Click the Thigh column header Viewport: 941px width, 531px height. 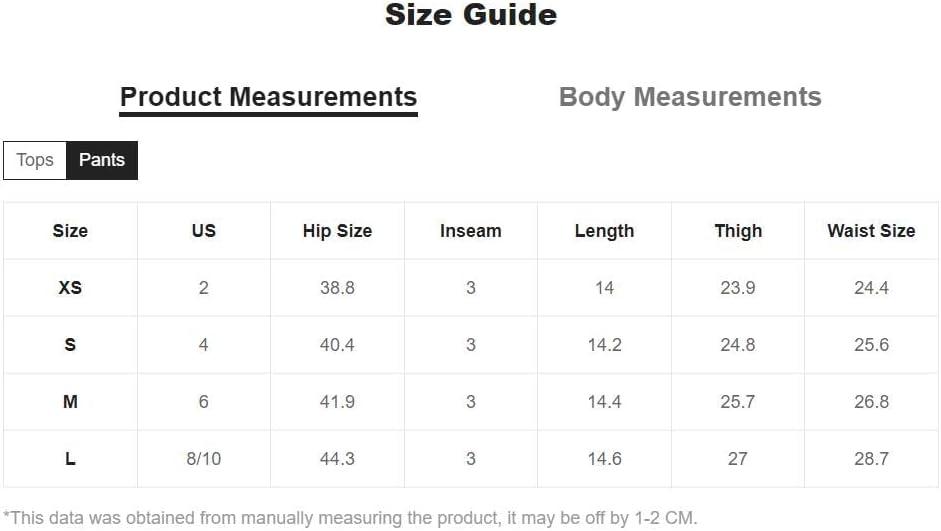pos(738,231)
